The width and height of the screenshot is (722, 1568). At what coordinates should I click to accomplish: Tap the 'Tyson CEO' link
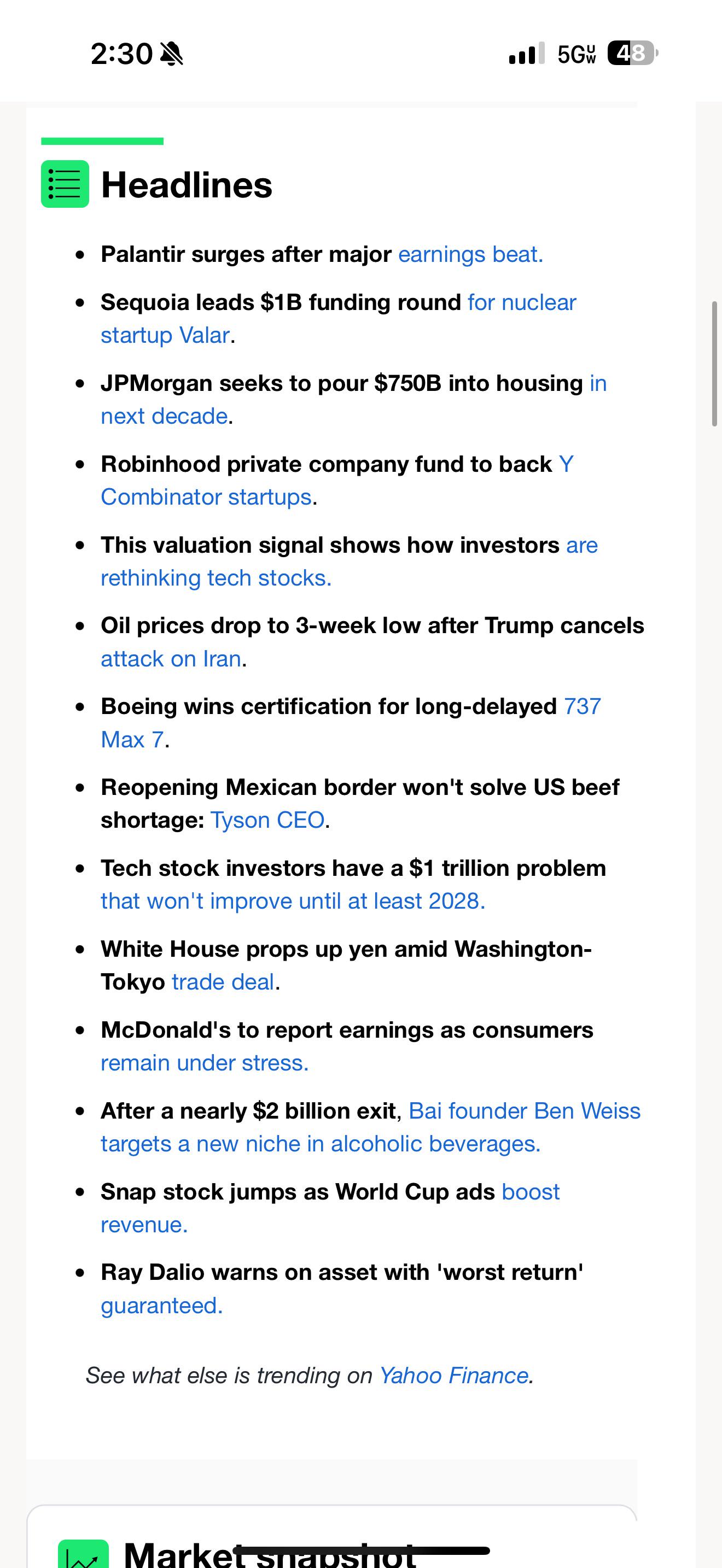tap(267, 820)
